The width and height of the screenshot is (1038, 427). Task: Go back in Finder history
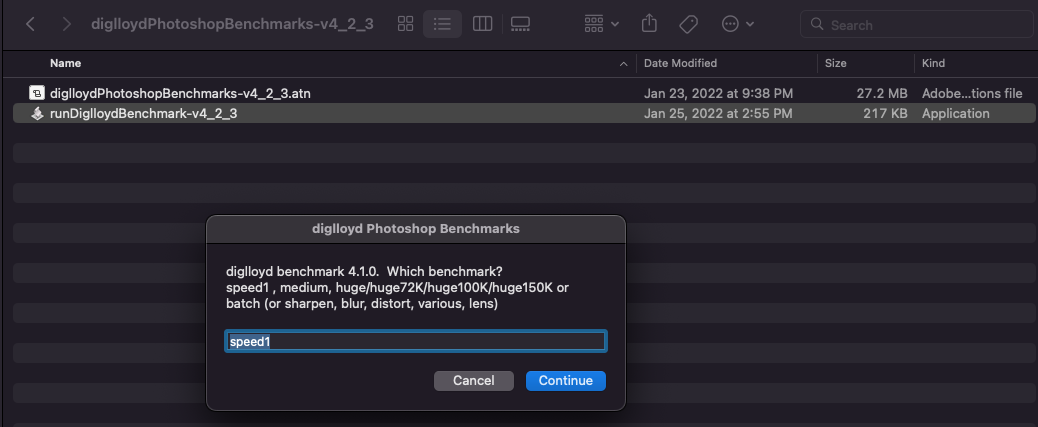pos(30,24)
